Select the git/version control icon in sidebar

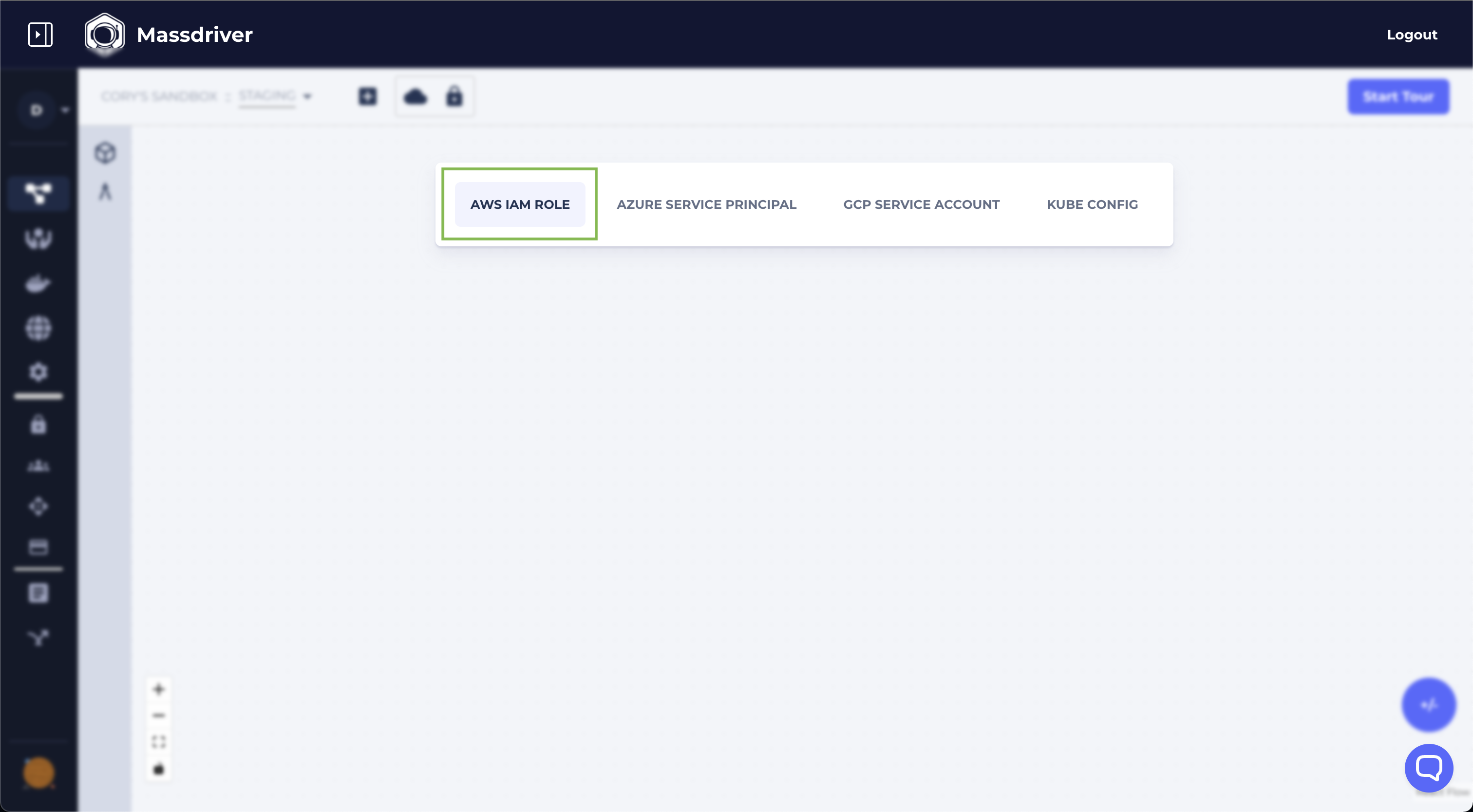tap(38, 637)
